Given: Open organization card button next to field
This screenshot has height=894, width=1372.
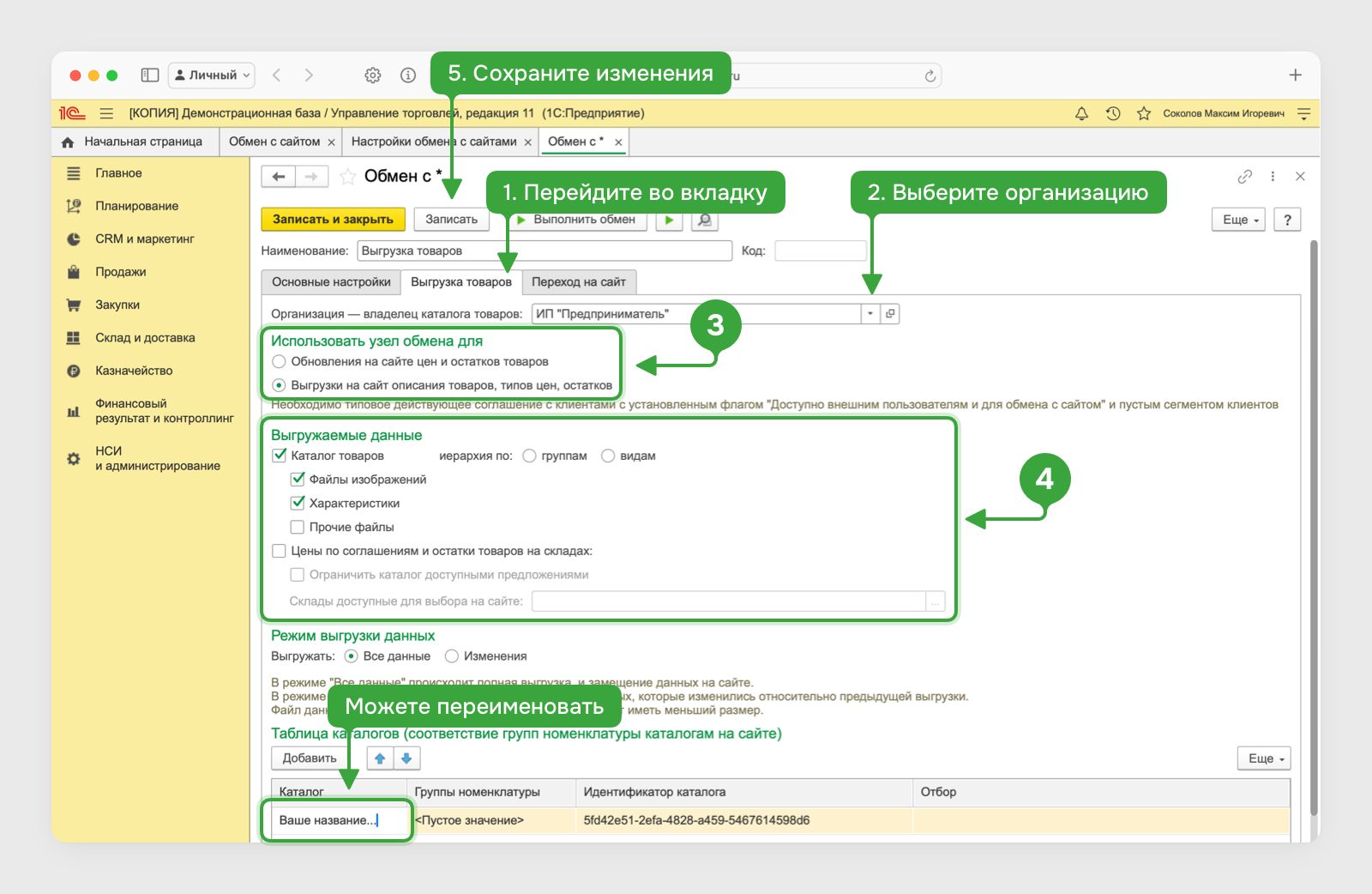Looking at the screenshot, I should click(x=890, y=314).
